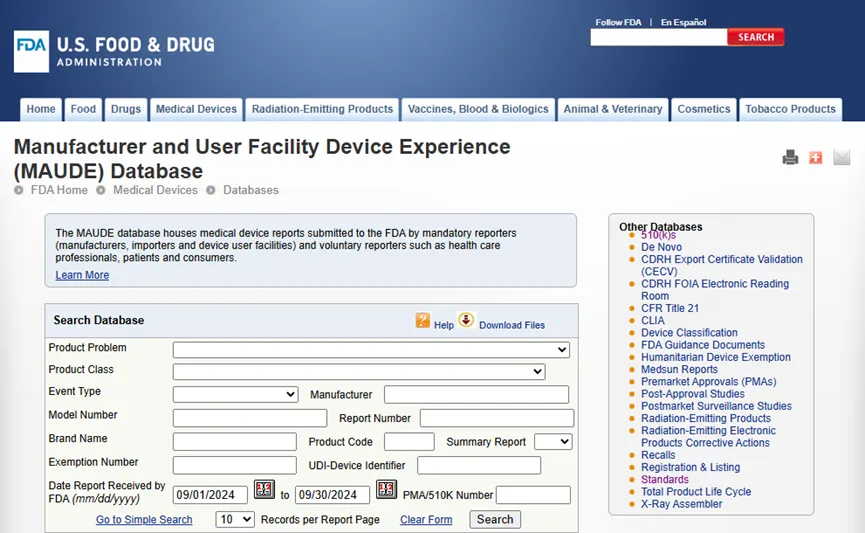Change the Records per Report Page dropdown
The height and width of the screenshot is (533, 865).
[x=235, y=519]
